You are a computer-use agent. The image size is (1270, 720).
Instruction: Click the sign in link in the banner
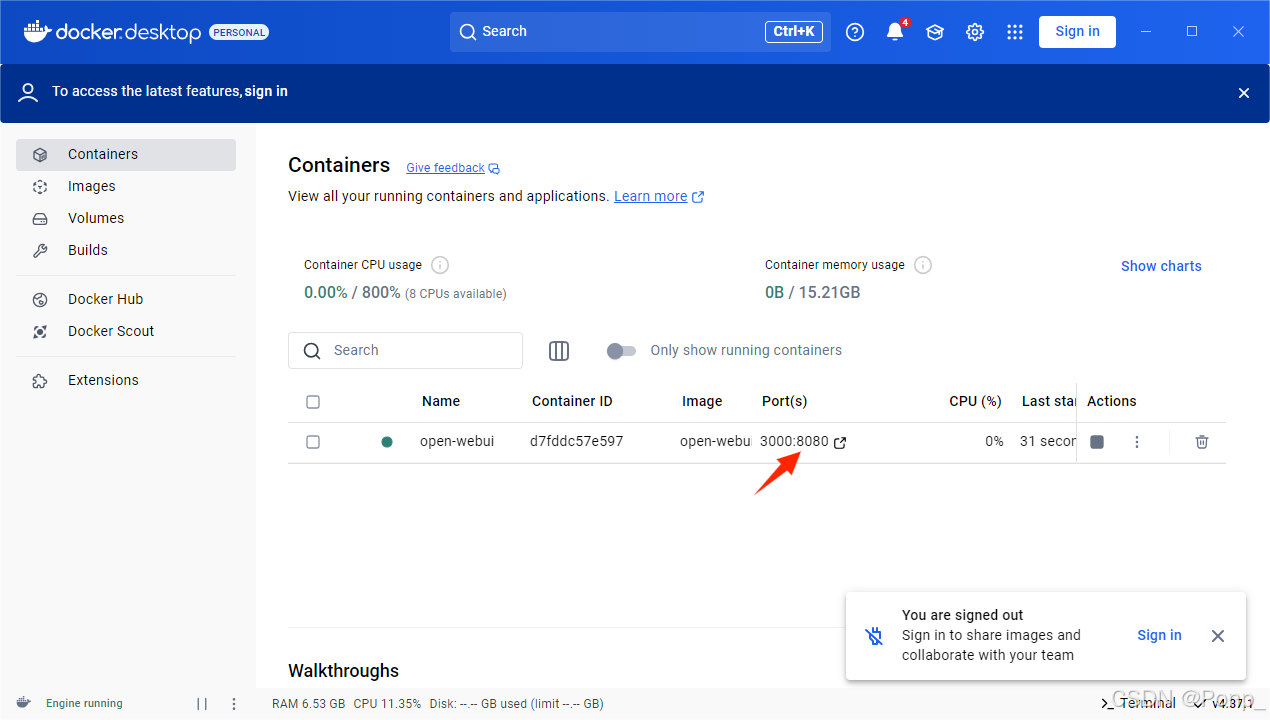266,92
